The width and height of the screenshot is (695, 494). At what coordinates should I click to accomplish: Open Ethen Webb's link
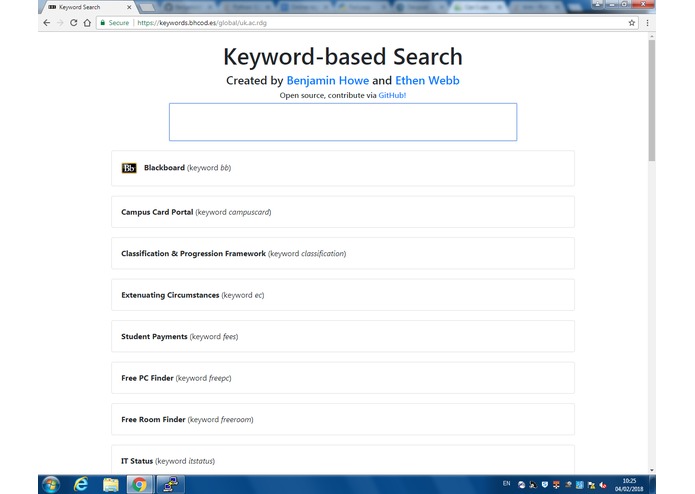[x=427, y=80]
